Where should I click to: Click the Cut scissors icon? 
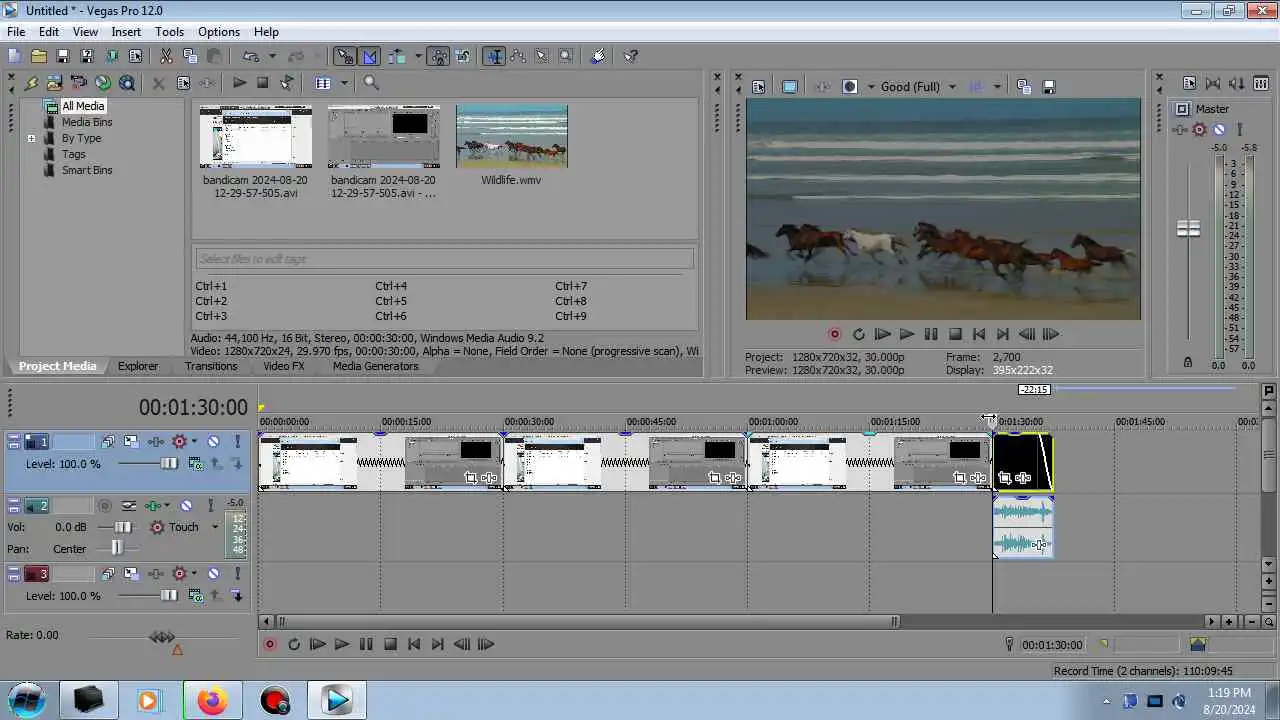(166, 56)
